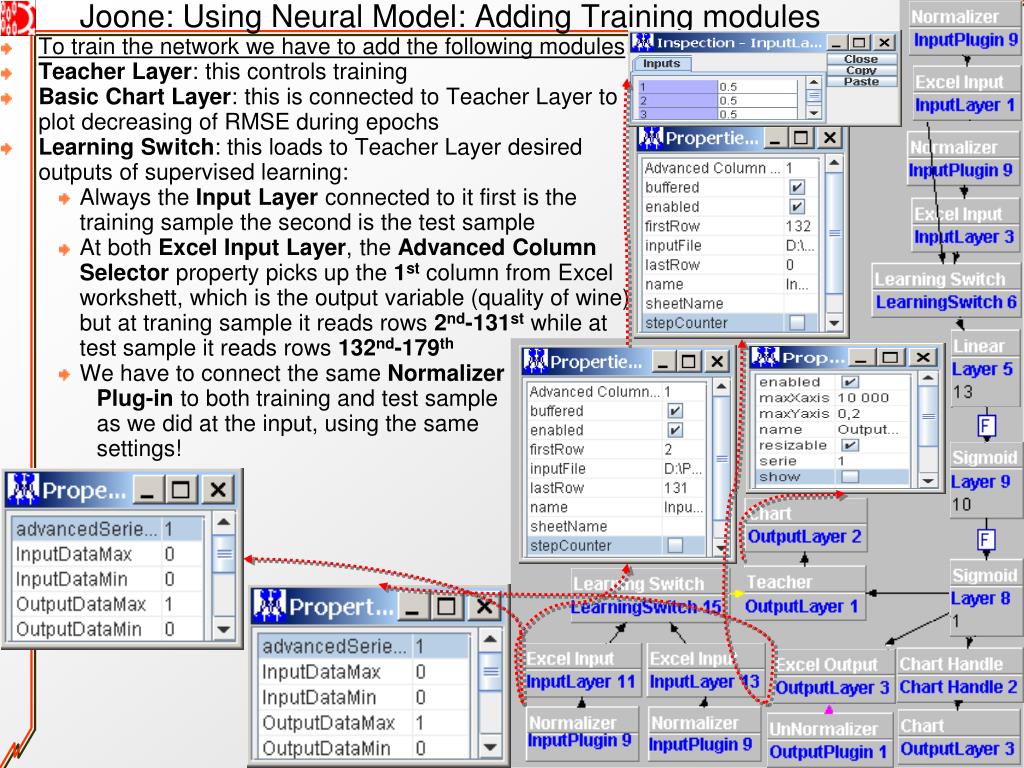The image size is (1024, 768).
Task: Toggle stepCounter checkbox in the firstRow 132 Properties window
Action: (x=797, y=323)
